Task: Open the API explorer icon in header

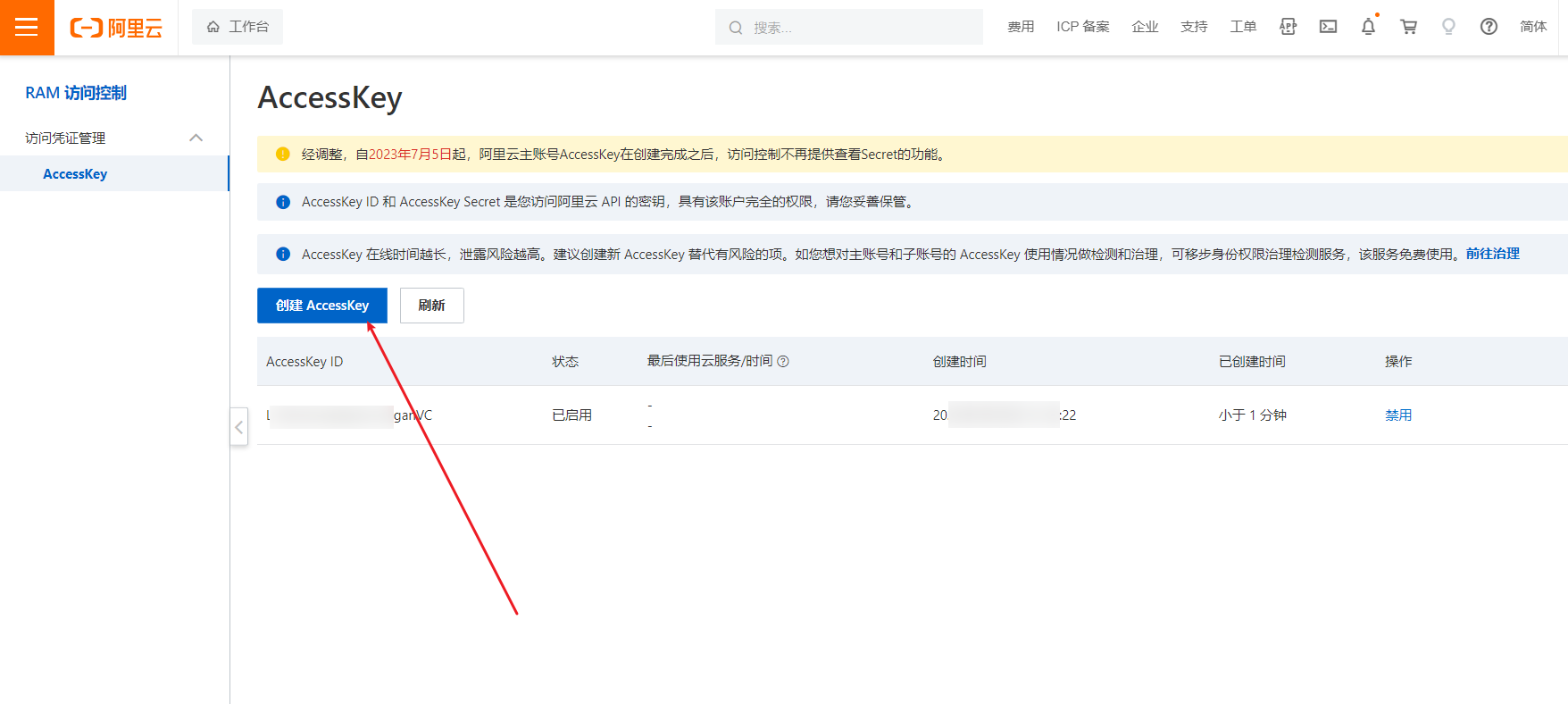Action: click(1288, 27)
